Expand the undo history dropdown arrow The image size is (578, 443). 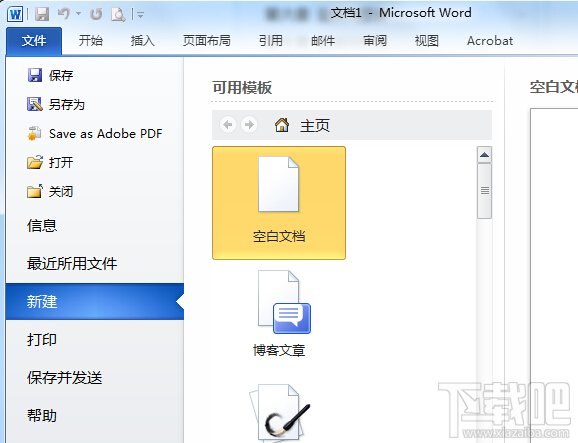(x=79, y=14)
